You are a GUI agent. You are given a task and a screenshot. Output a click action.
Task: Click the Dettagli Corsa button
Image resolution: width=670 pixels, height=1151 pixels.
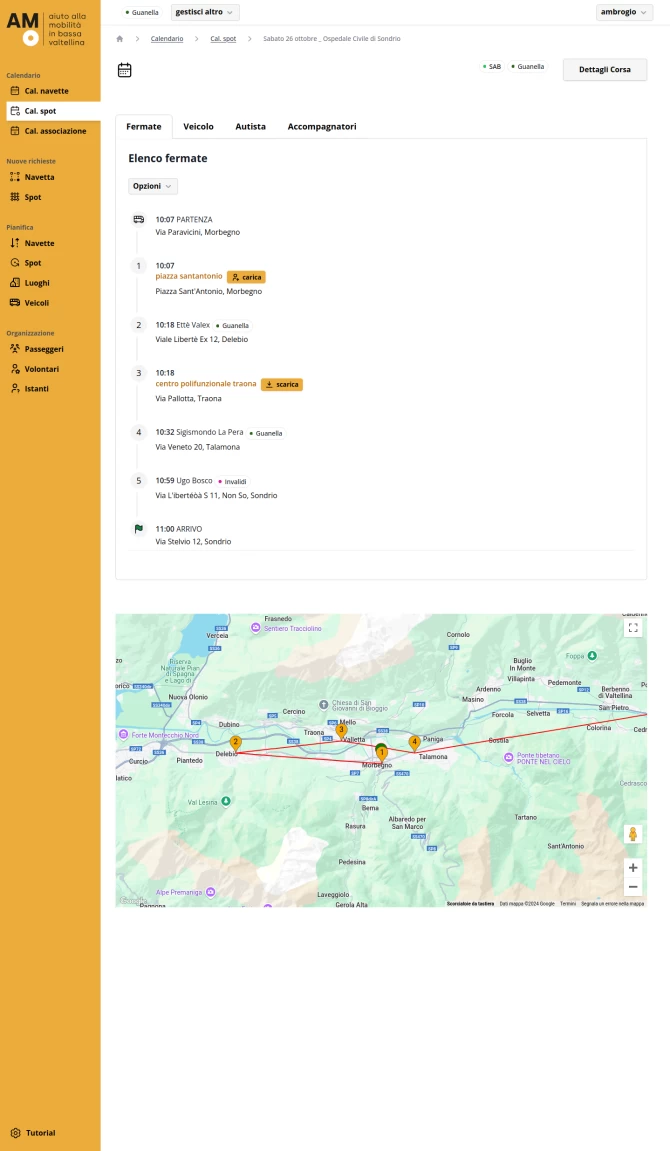click(605, 69)
